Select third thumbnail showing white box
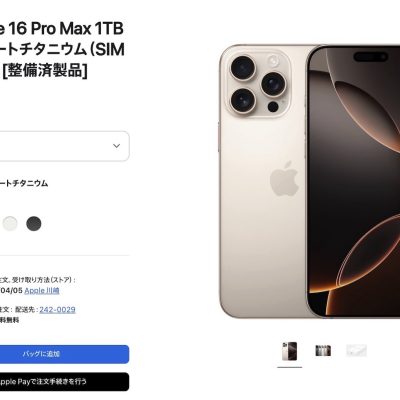 click(x=356, y=351)
